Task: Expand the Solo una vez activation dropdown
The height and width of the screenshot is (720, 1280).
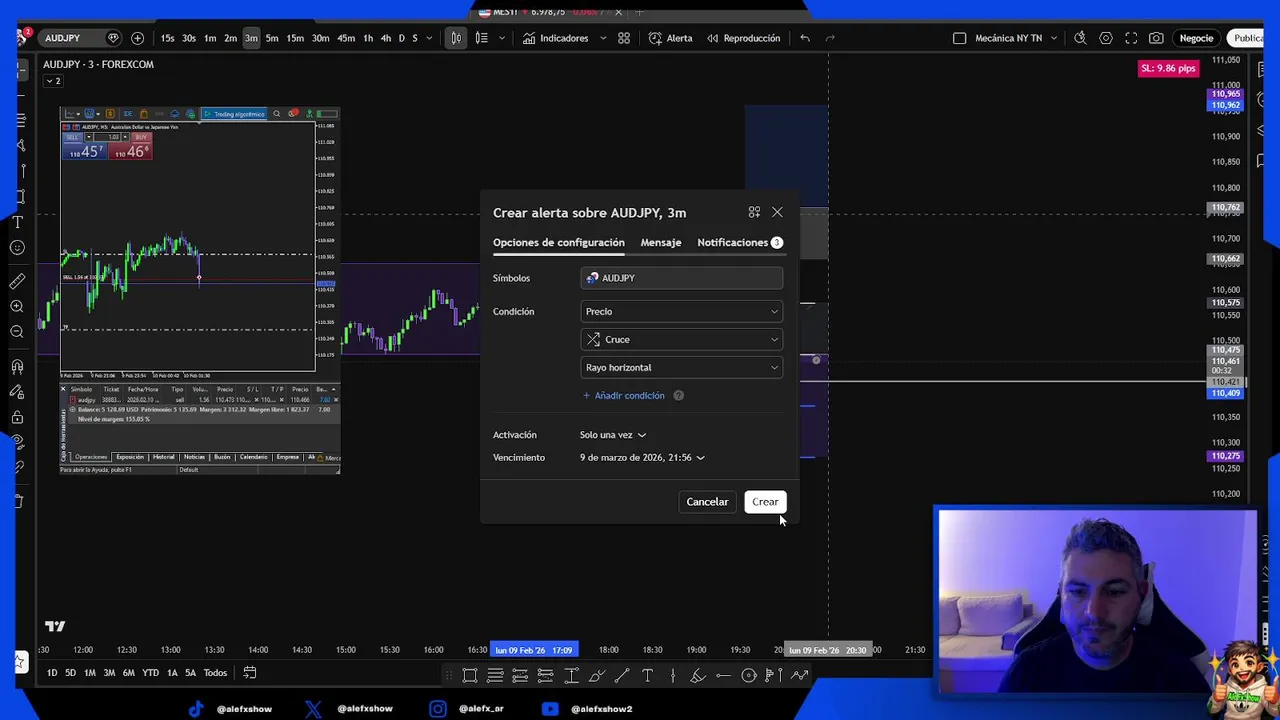Action: [613, 435]
